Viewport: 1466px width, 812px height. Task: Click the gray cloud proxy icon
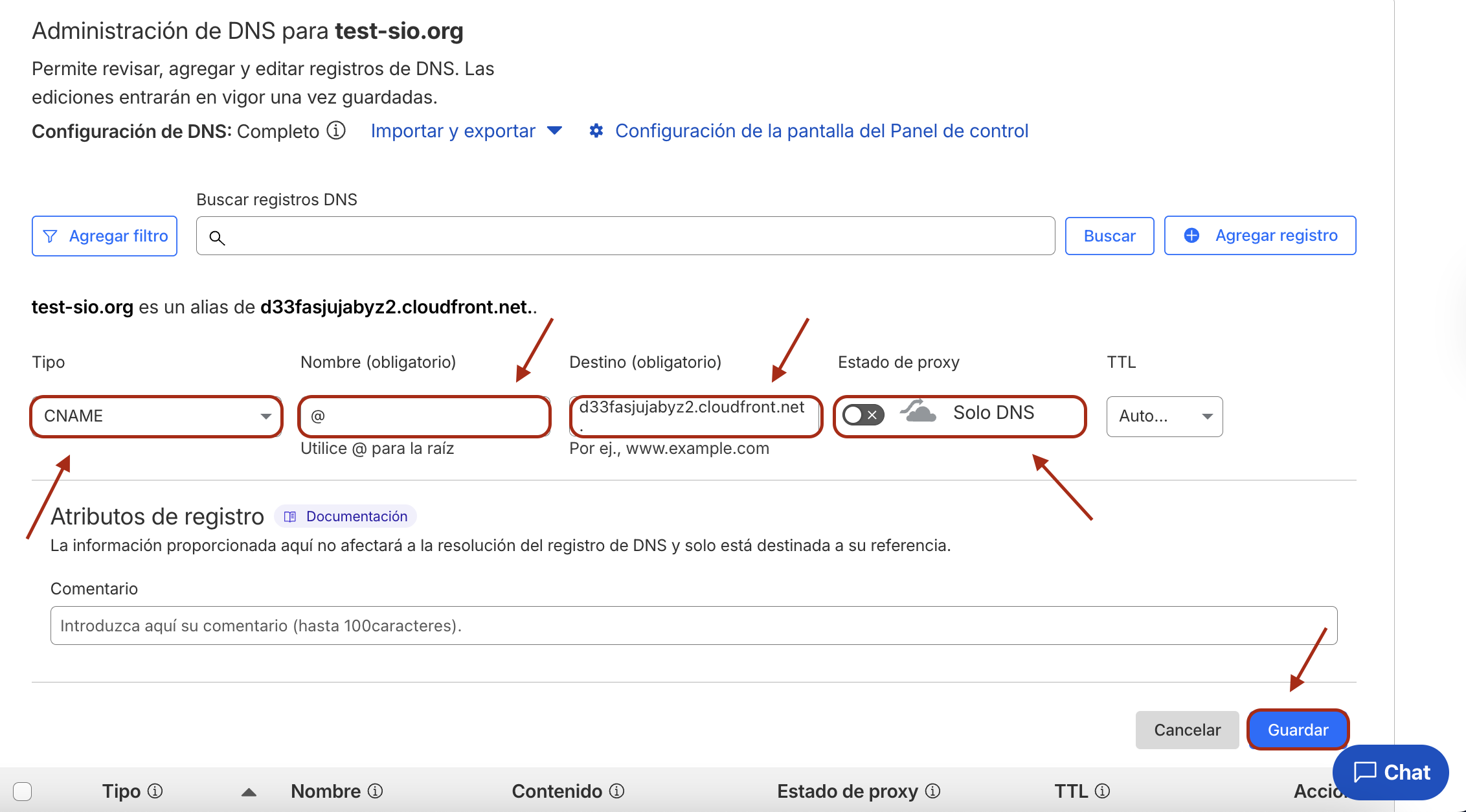click(x=918, y=412)
